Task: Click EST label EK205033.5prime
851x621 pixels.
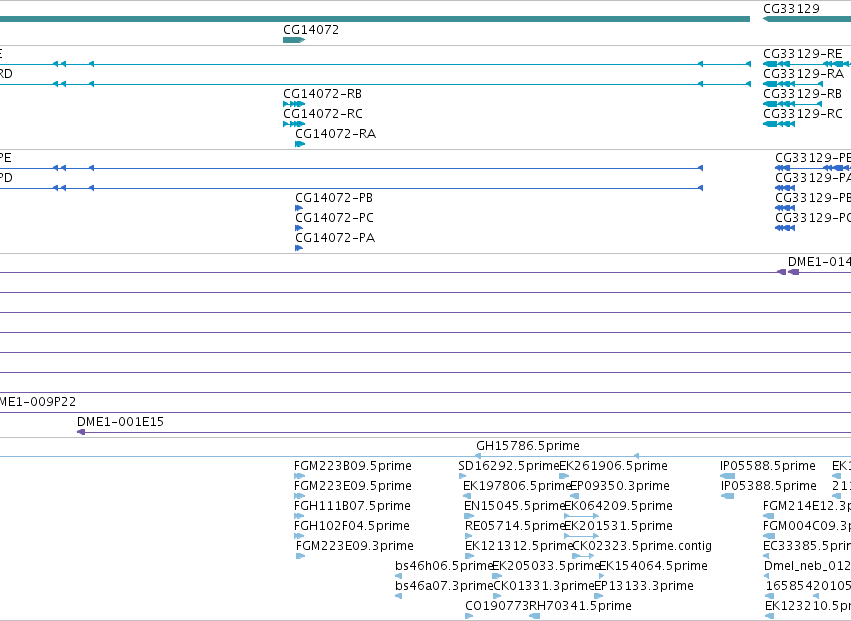Action: (545, 566)
